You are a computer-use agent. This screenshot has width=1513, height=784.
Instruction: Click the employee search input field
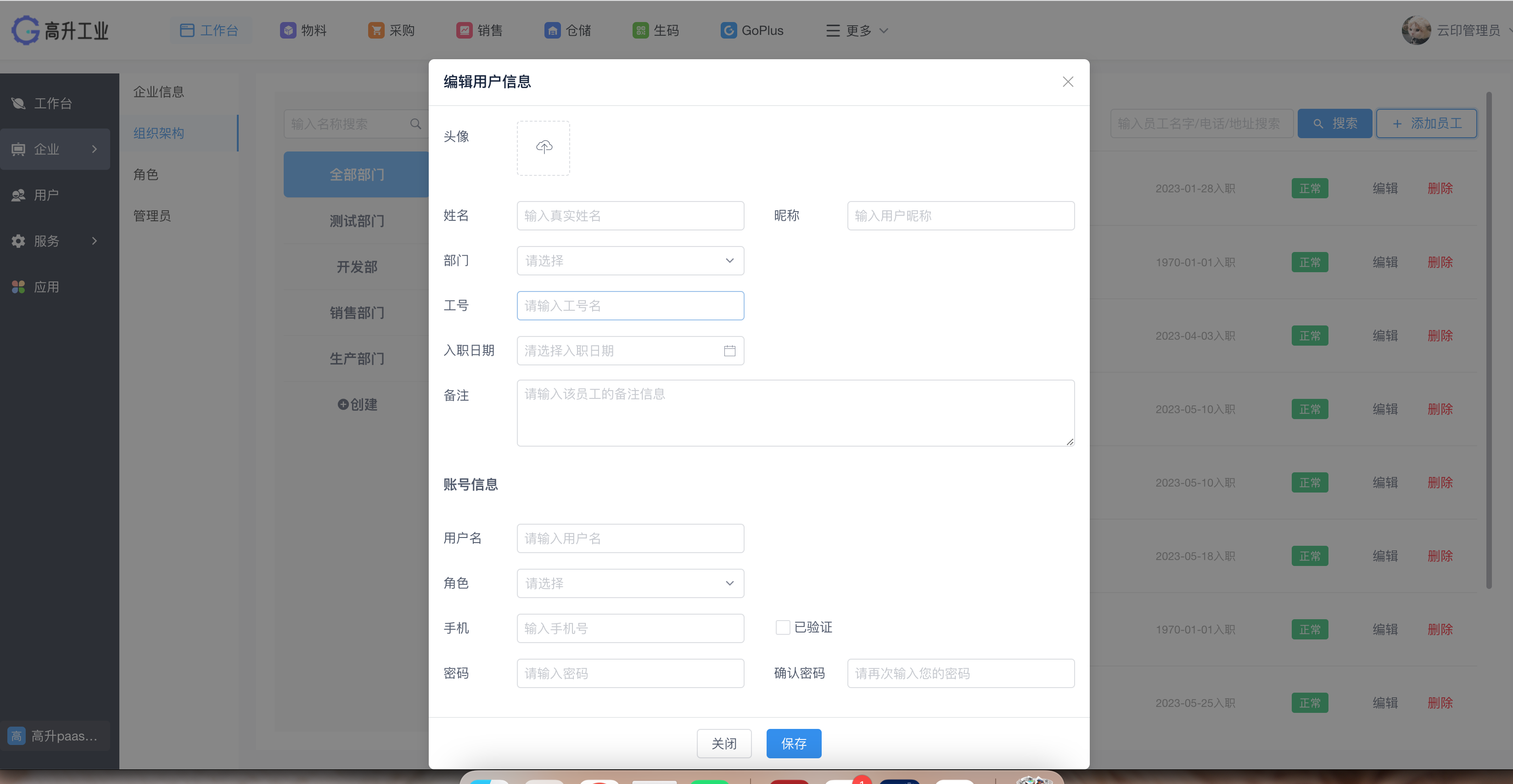pos(1202,123)
